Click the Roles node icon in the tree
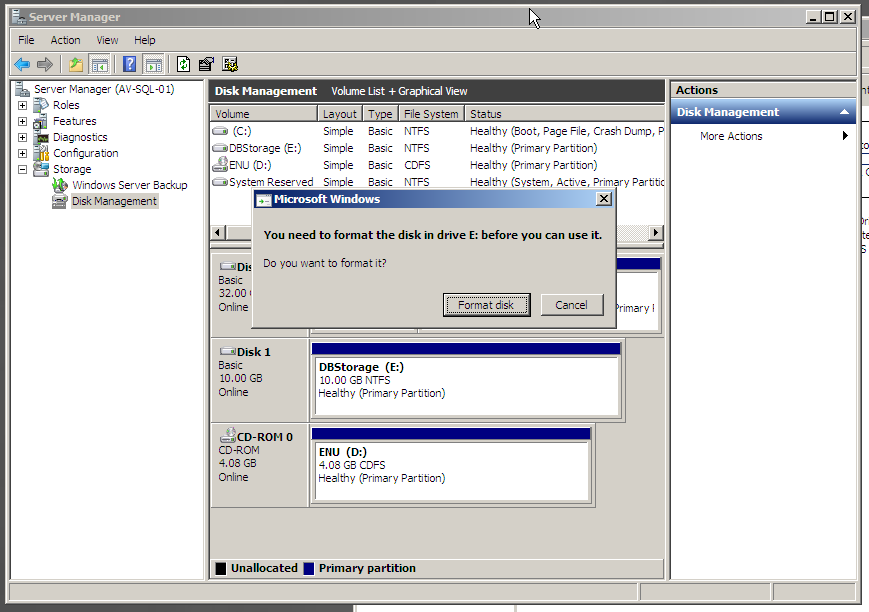The width and height of the screenshot is (869, 612). pyautogui.click(x=41, y=105)
